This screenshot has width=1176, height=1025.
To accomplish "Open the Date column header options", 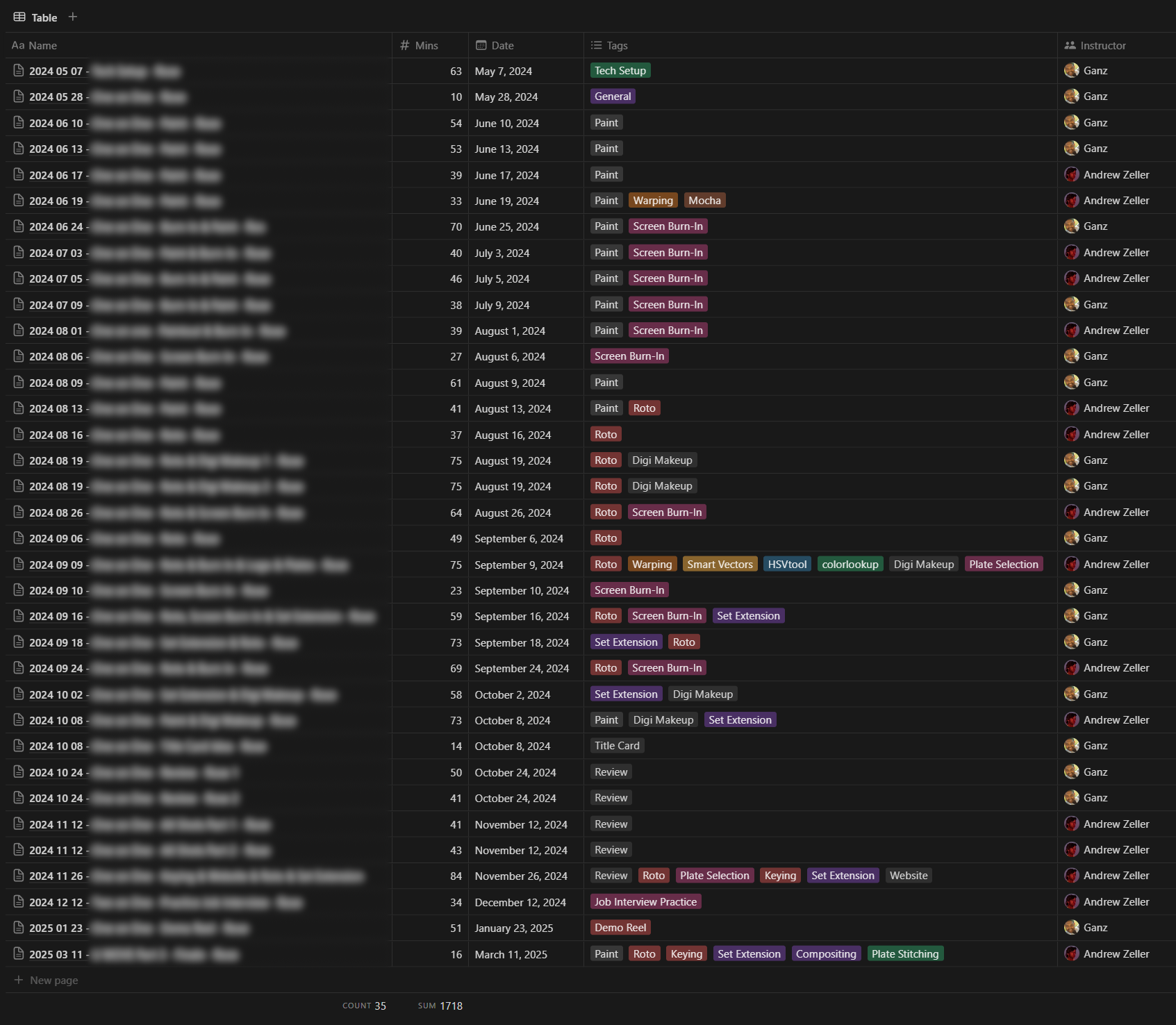I will [502, 46].
